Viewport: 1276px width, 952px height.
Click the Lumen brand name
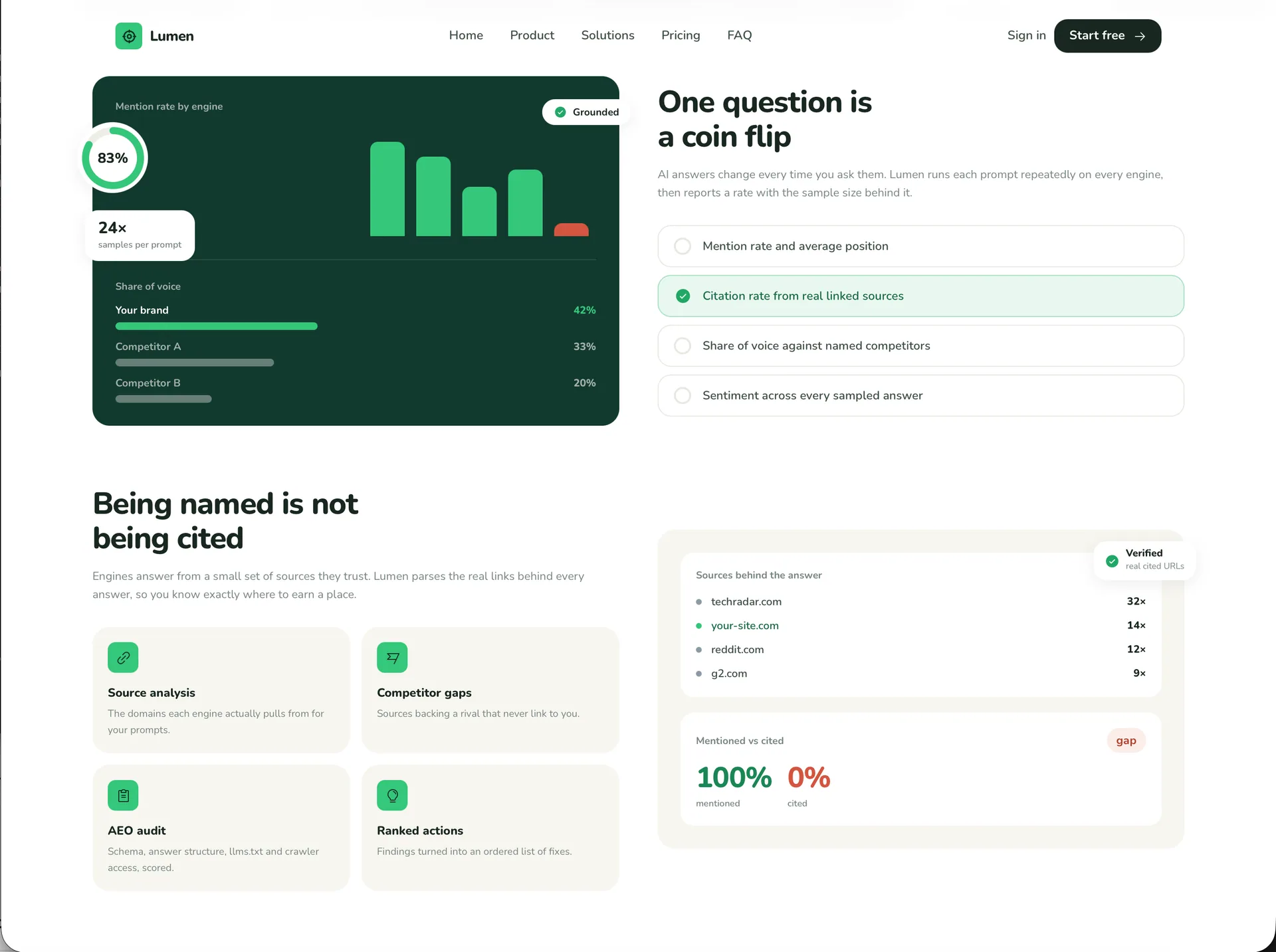[x=171, y=36]
